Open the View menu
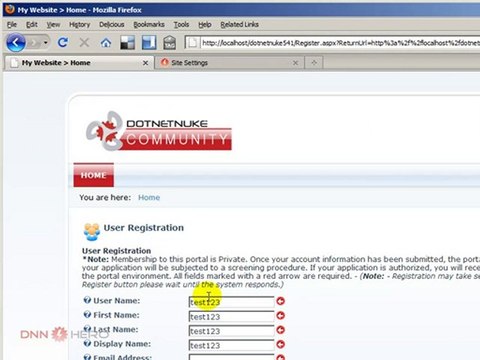The height and width of the screenshot is (360, 480). [x=53, y=25]
